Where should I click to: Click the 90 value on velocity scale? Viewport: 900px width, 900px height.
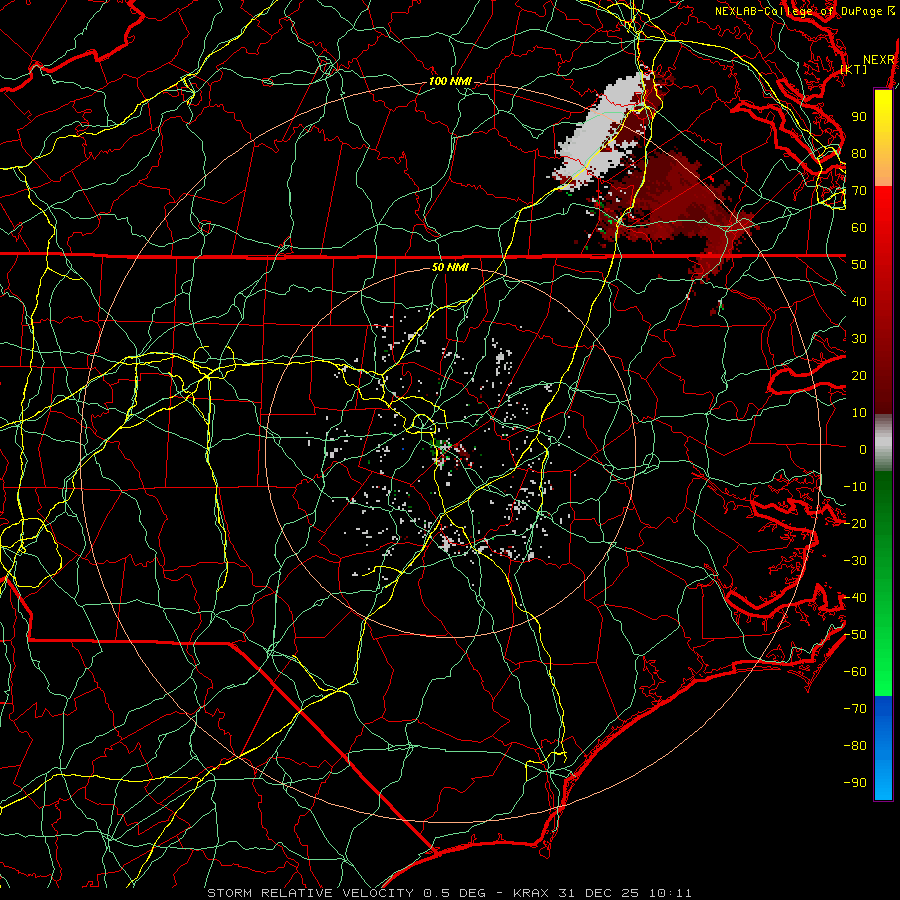859,117
